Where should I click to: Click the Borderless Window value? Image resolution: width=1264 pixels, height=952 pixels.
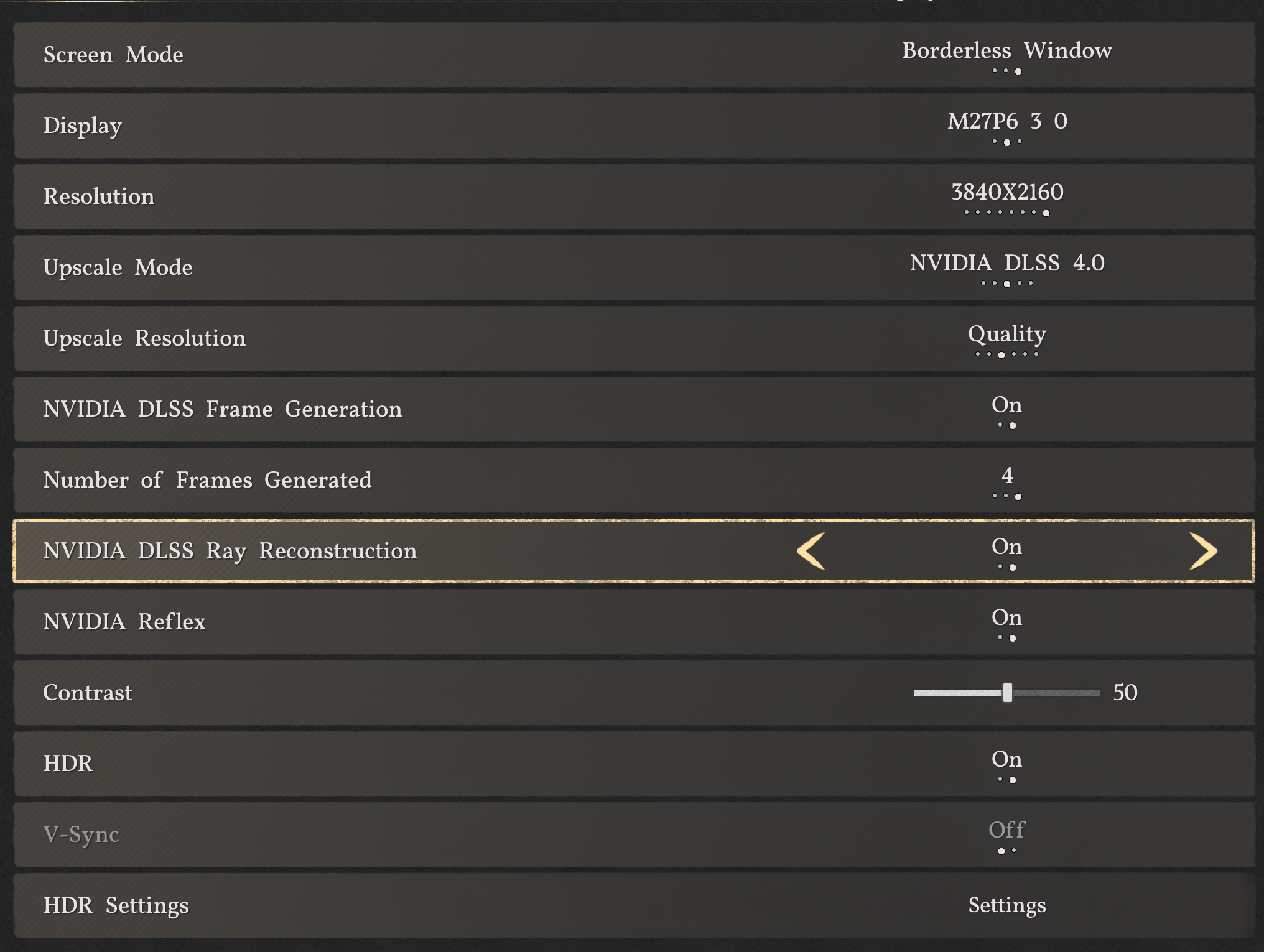pyautogui.click(x=1007, y=50)
